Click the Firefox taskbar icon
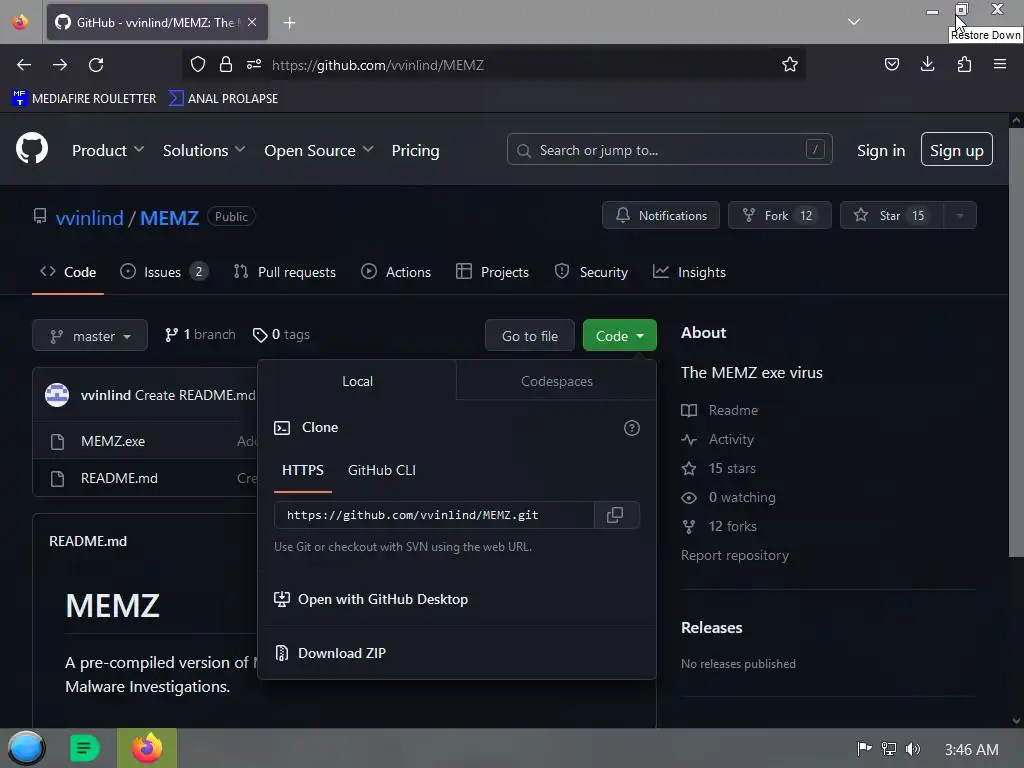Screen dimensions: 1024x768 pyautogui.click(x=147, y=748)
